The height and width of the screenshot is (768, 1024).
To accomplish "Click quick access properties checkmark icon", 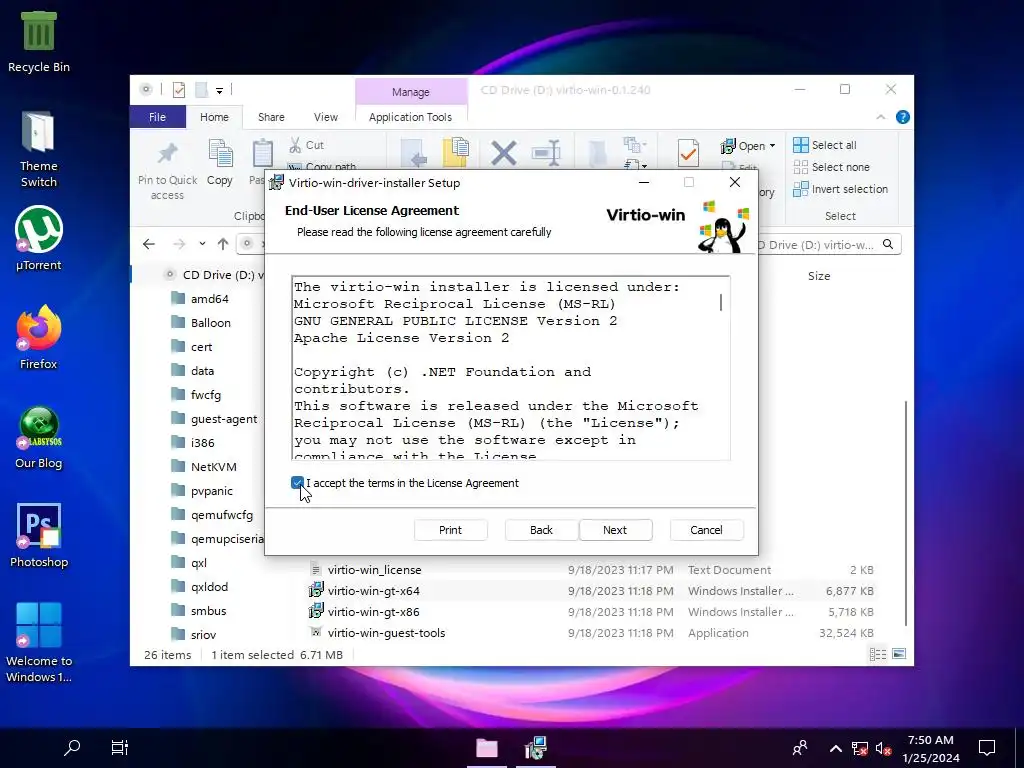I will [x=179, y=89].
